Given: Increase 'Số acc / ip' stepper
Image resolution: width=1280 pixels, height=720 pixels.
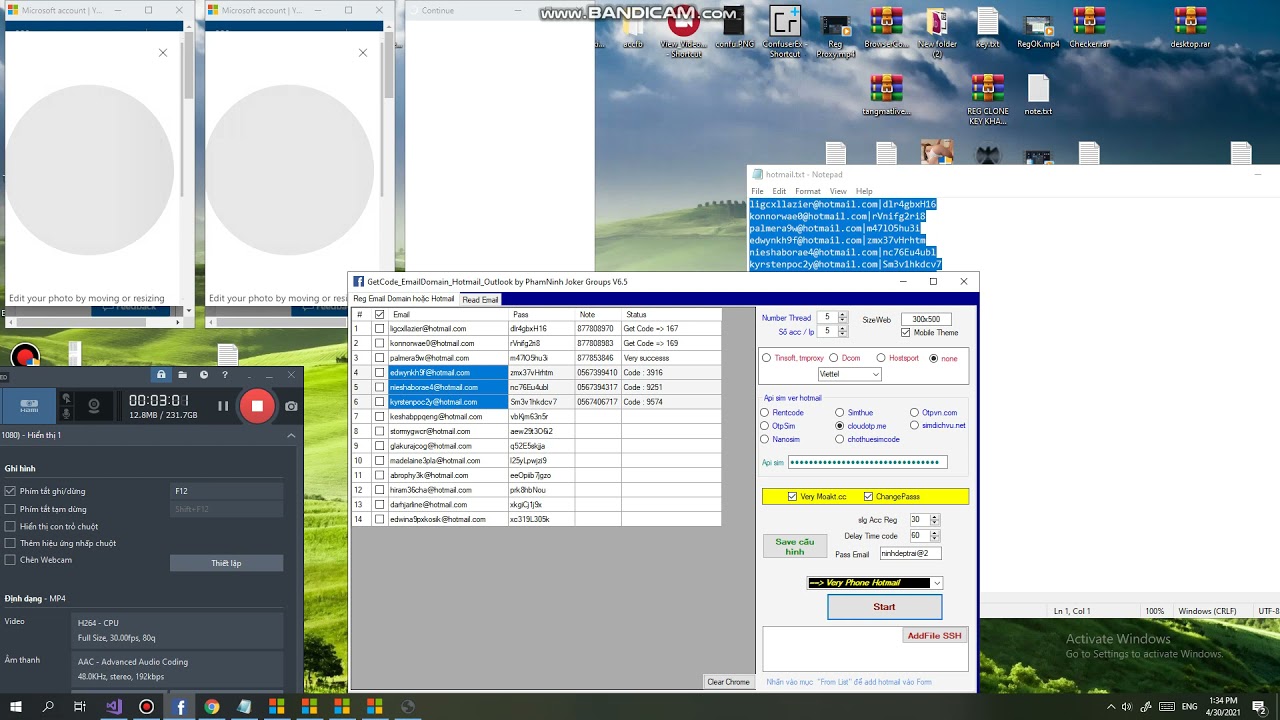Looking at the screenshot, I should 843,328.
